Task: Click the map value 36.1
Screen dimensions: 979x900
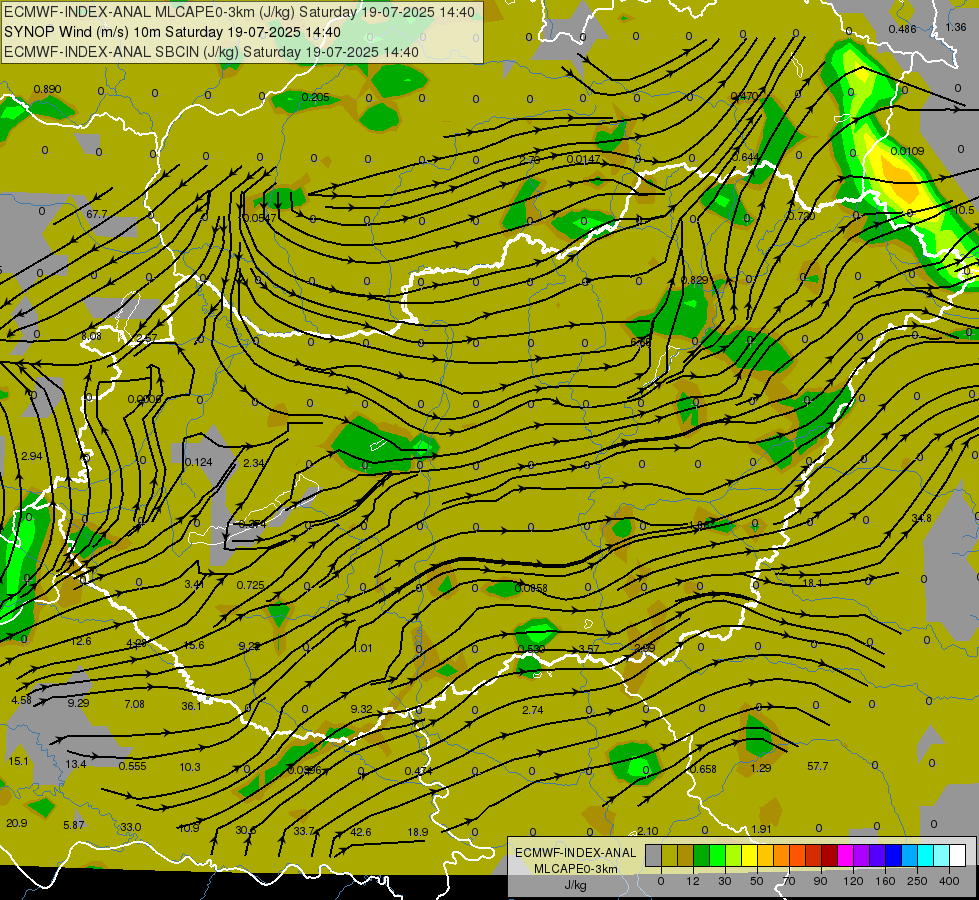Action: click(191, 706)
